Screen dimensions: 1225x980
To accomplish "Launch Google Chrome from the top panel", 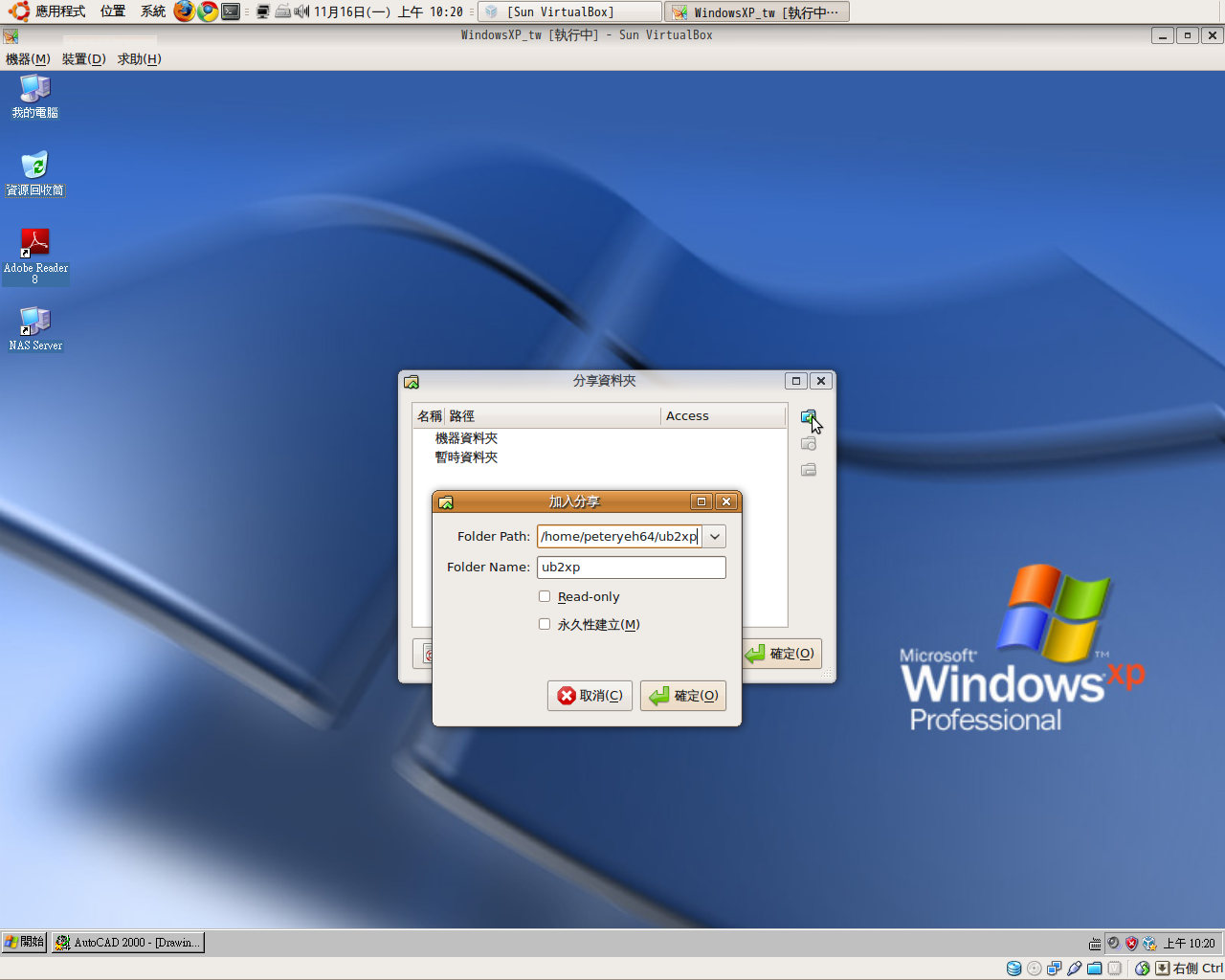I will coord(208,11).
